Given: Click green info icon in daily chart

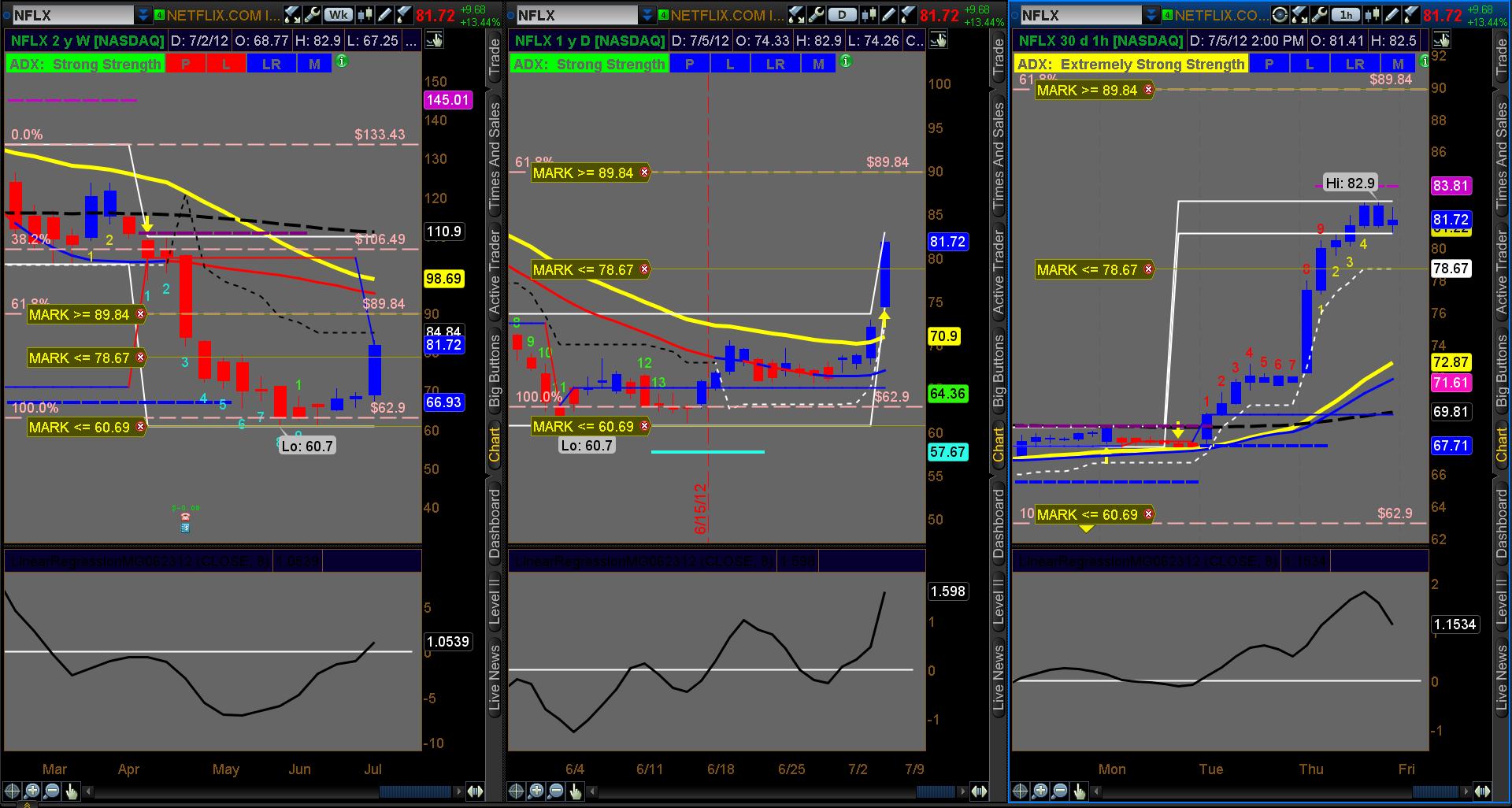Looking at the screenshot, I should click(x=845, y=61).
